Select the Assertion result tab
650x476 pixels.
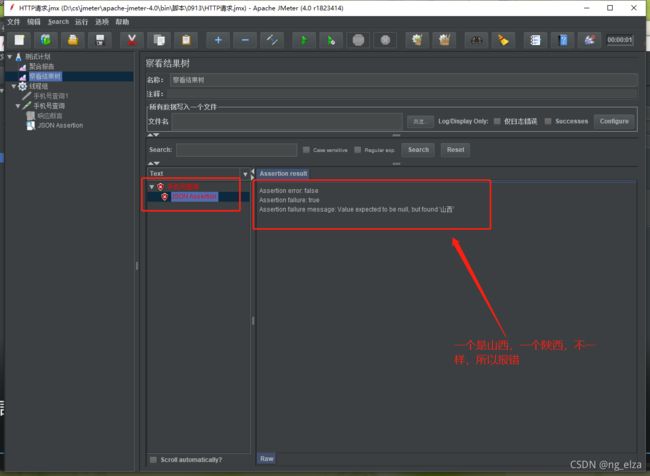tap(283, 173)
